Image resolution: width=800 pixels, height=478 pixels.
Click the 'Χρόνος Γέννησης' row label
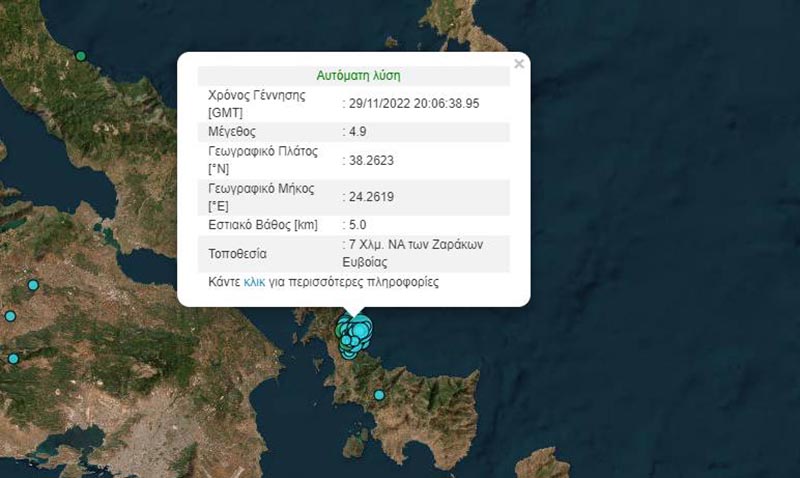[x=256, y=95]
